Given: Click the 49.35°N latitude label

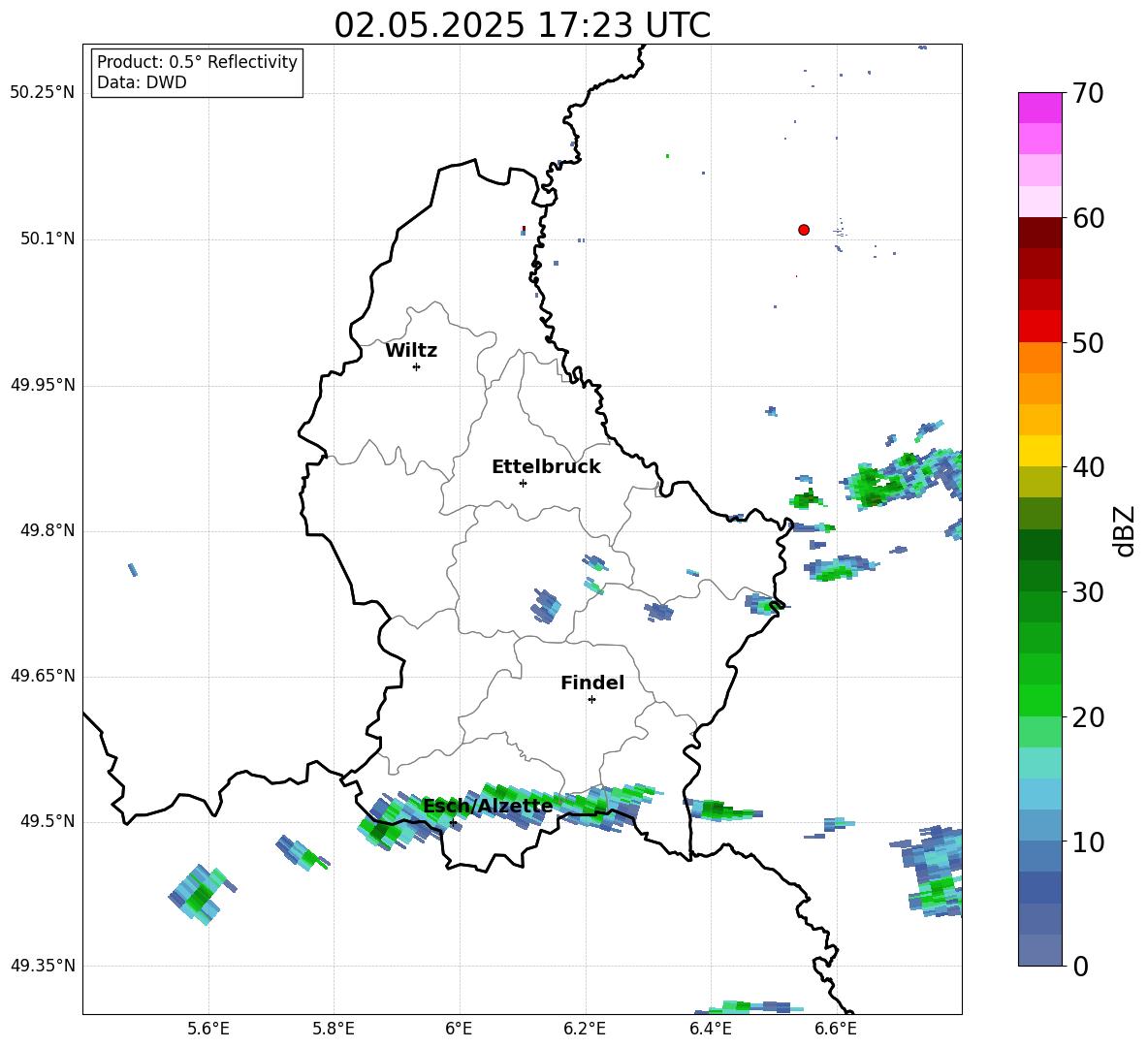Looking at the screenshot, I should pos(43,966).
